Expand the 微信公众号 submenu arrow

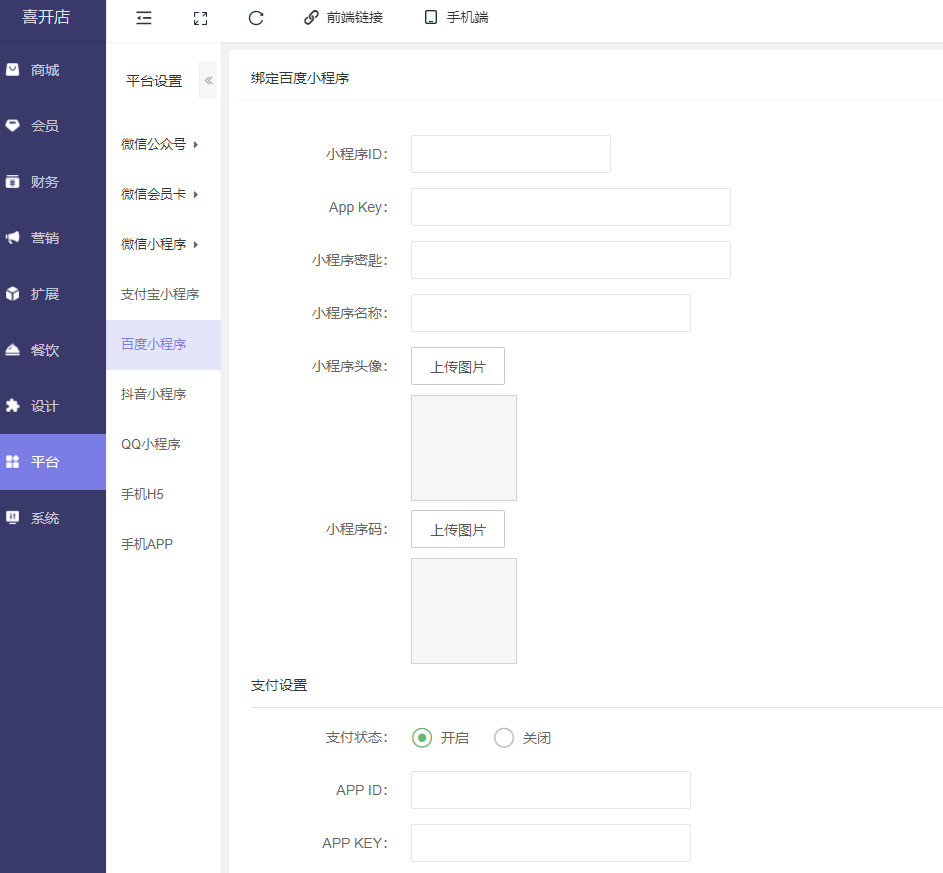tap(195, 144)
